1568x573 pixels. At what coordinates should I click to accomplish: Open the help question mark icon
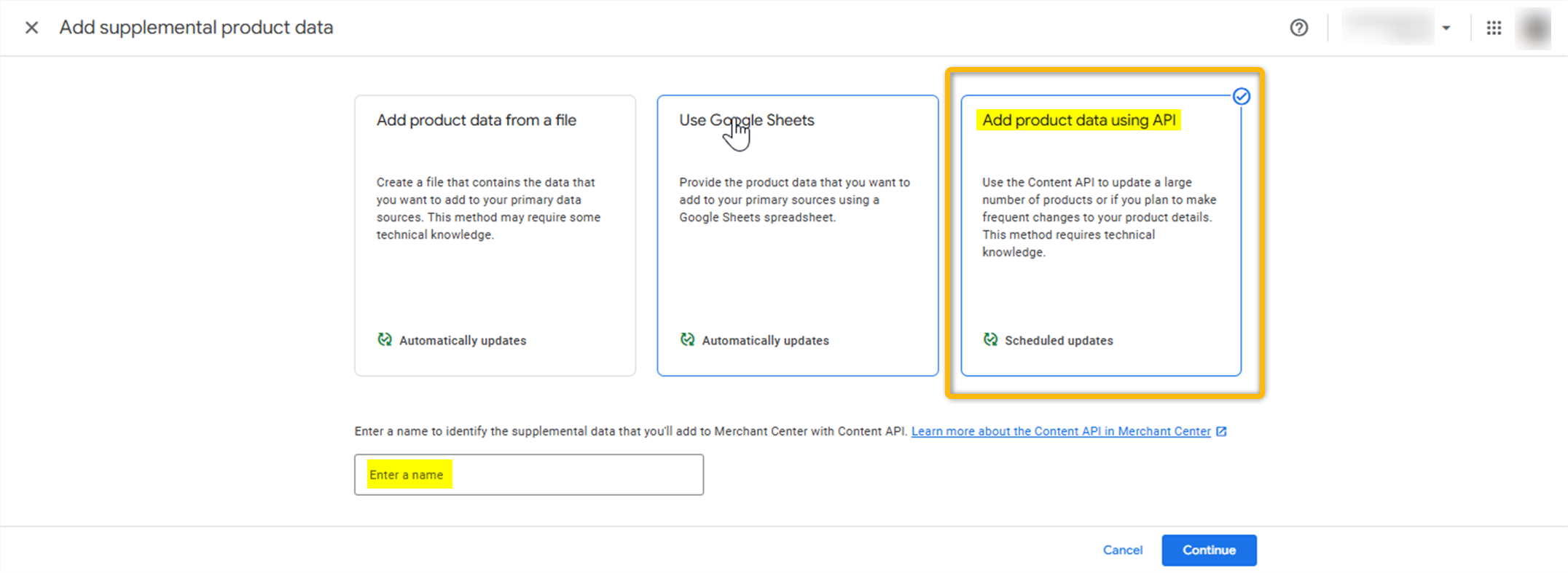pyautogui.click(x=1298, y=28)
